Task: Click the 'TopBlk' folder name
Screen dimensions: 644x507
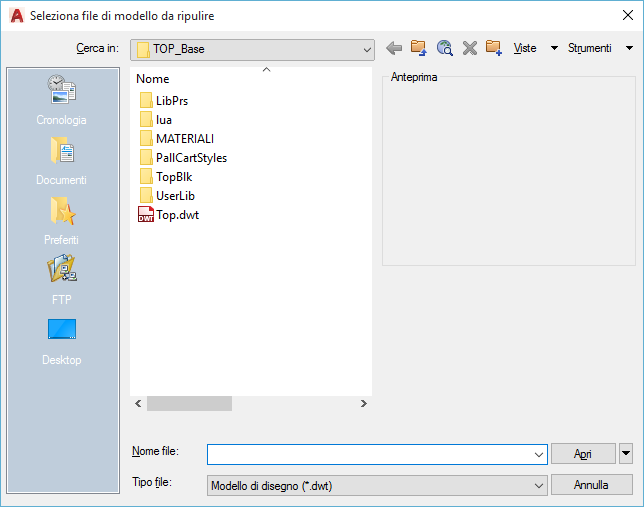Action: coord(174,177)
